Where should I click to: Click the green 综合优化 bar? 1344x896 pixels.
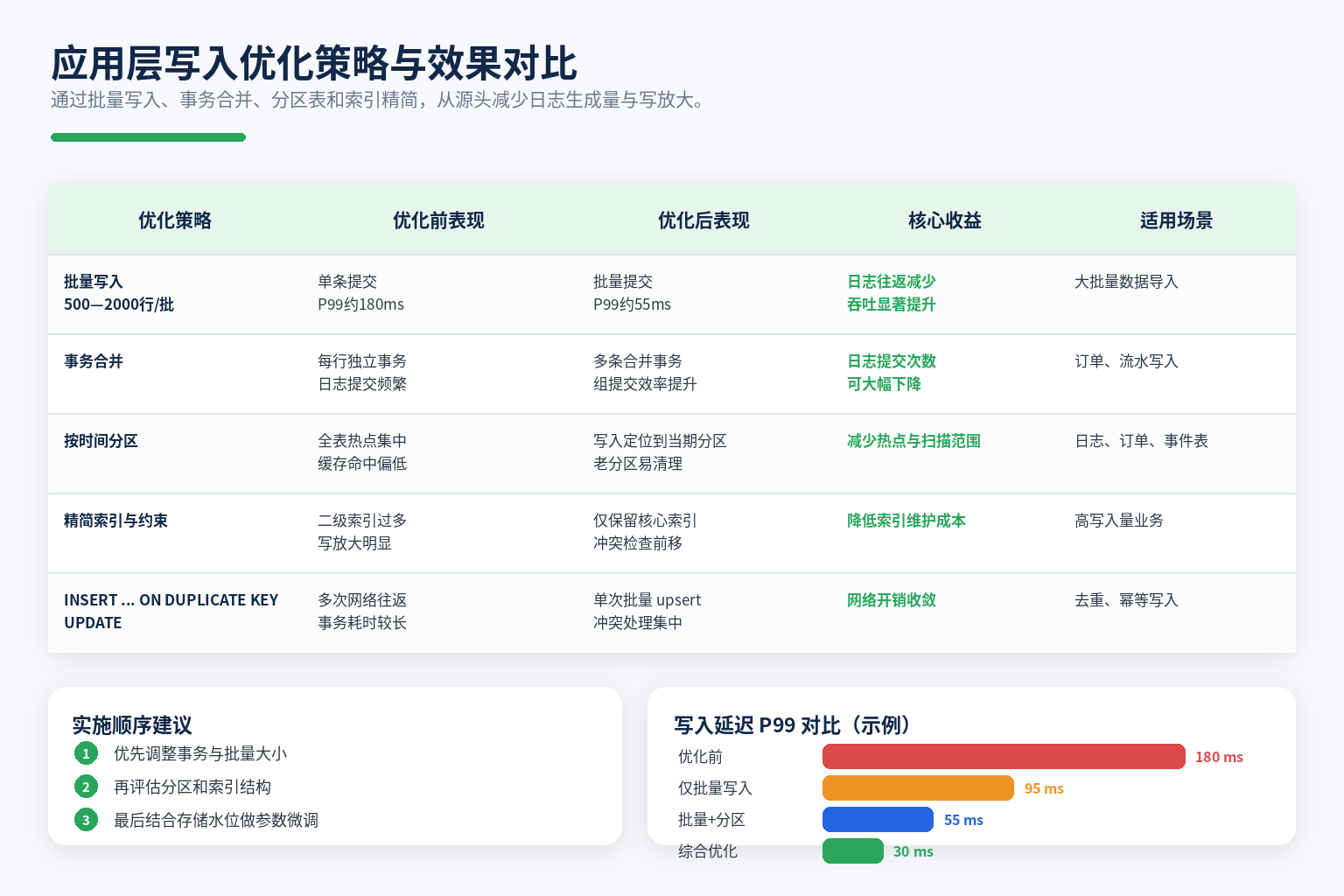coord(853,851)
